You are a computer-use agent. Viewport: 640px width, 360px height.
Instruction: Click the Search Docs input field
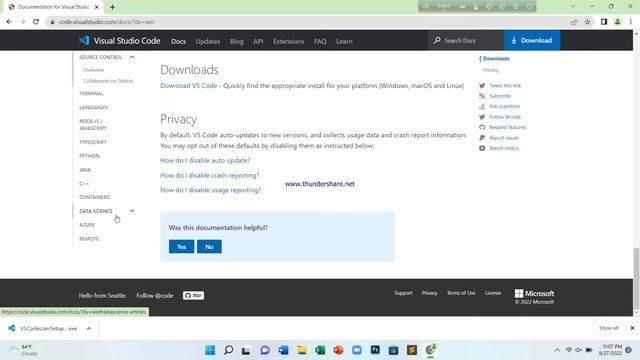466,40
